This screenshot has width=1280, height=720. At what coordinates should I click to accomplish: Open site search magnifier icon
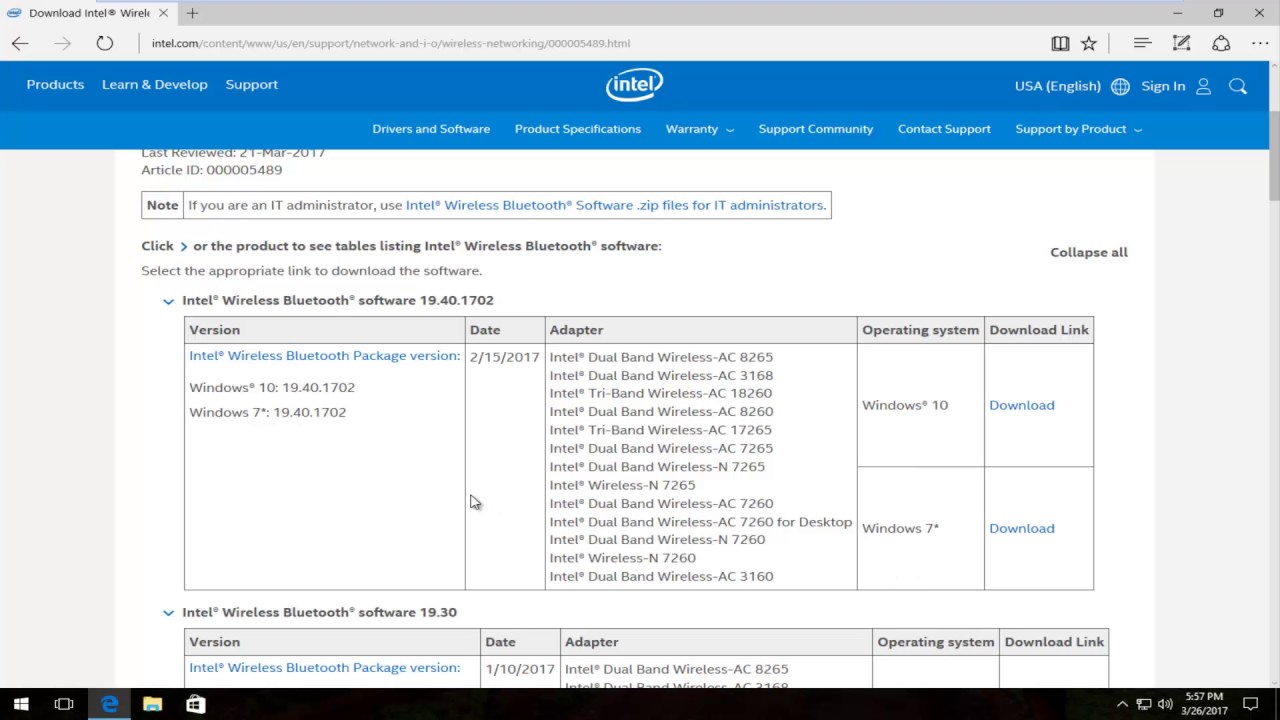[x=1238, y=86]
